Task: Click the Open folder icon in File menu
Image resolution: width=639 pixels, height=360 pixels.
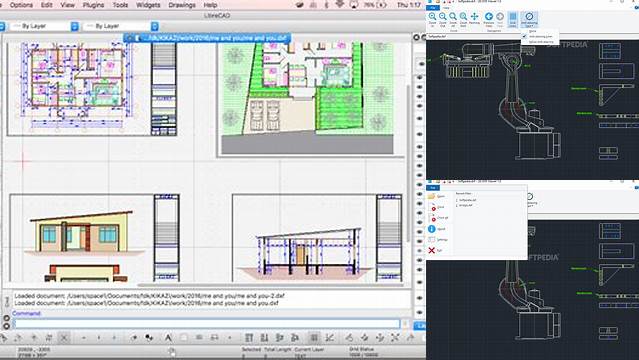Action: point(432,197)
